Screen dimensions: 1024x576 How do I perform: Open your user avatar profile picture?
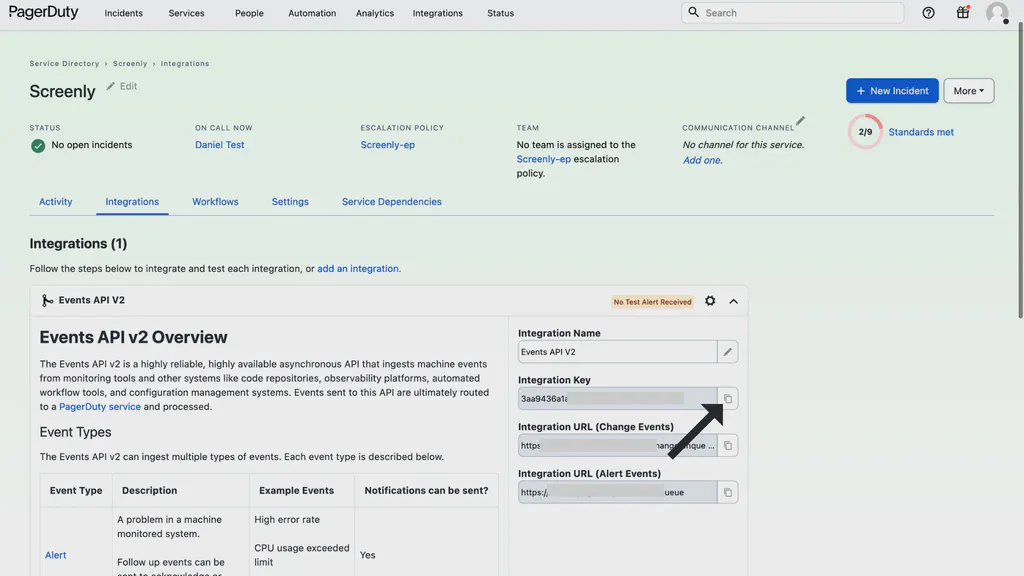click(996, 12)
